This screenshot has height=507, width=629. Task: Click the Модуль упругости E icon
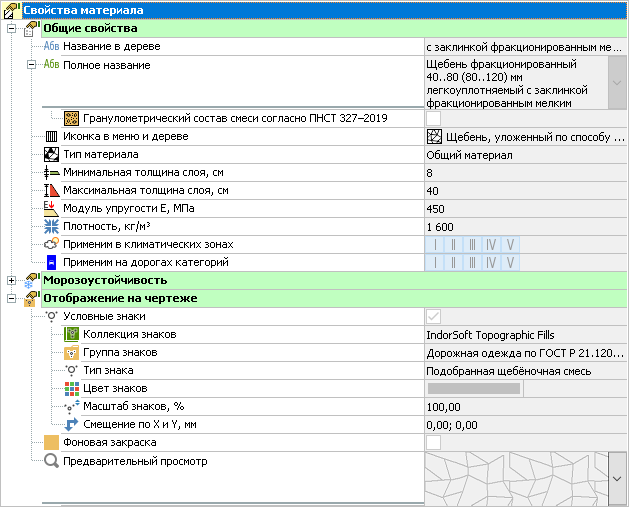point(51,209)
